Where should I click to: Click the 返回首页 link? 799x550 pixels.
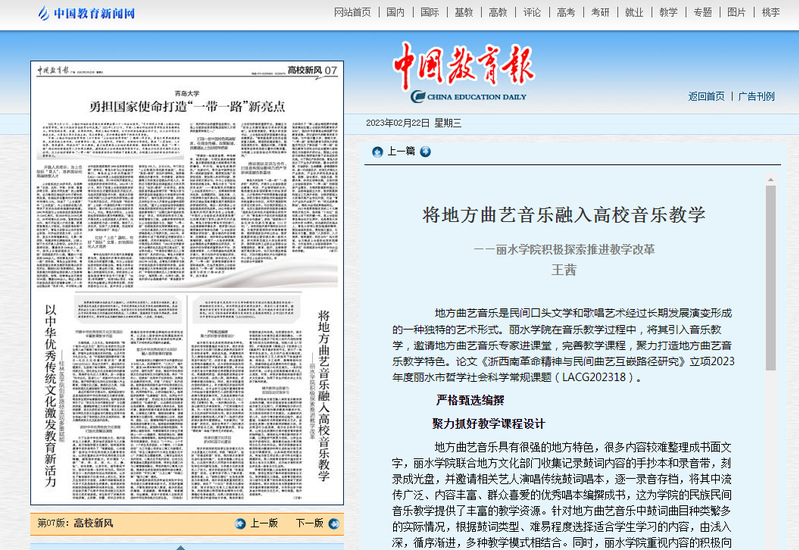point(706,97)
